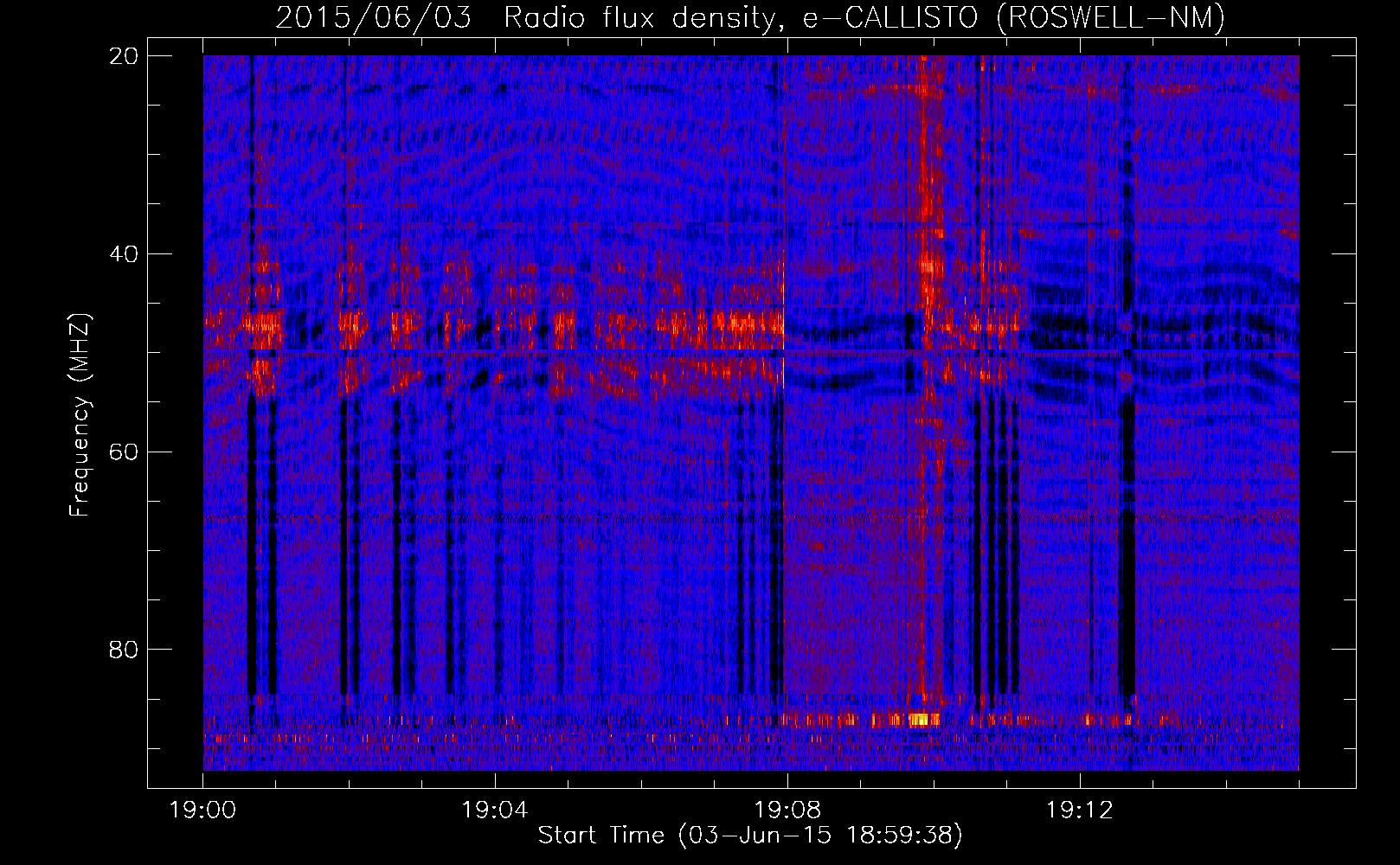This screenshot has width=1400, height=865.
Task: Click the 80 frequency tick label
Action: click(124, 650)
